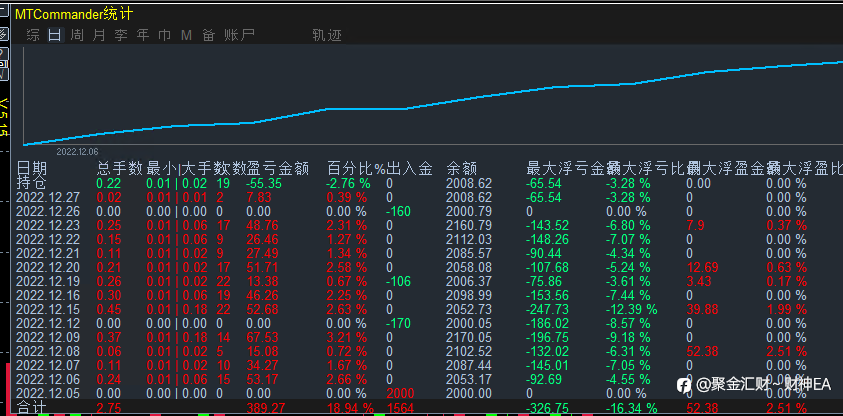Click 52.38 floating profit in 2022.12.08 row
The height and width of the screenshot is (416, 843).
(703, 351)
